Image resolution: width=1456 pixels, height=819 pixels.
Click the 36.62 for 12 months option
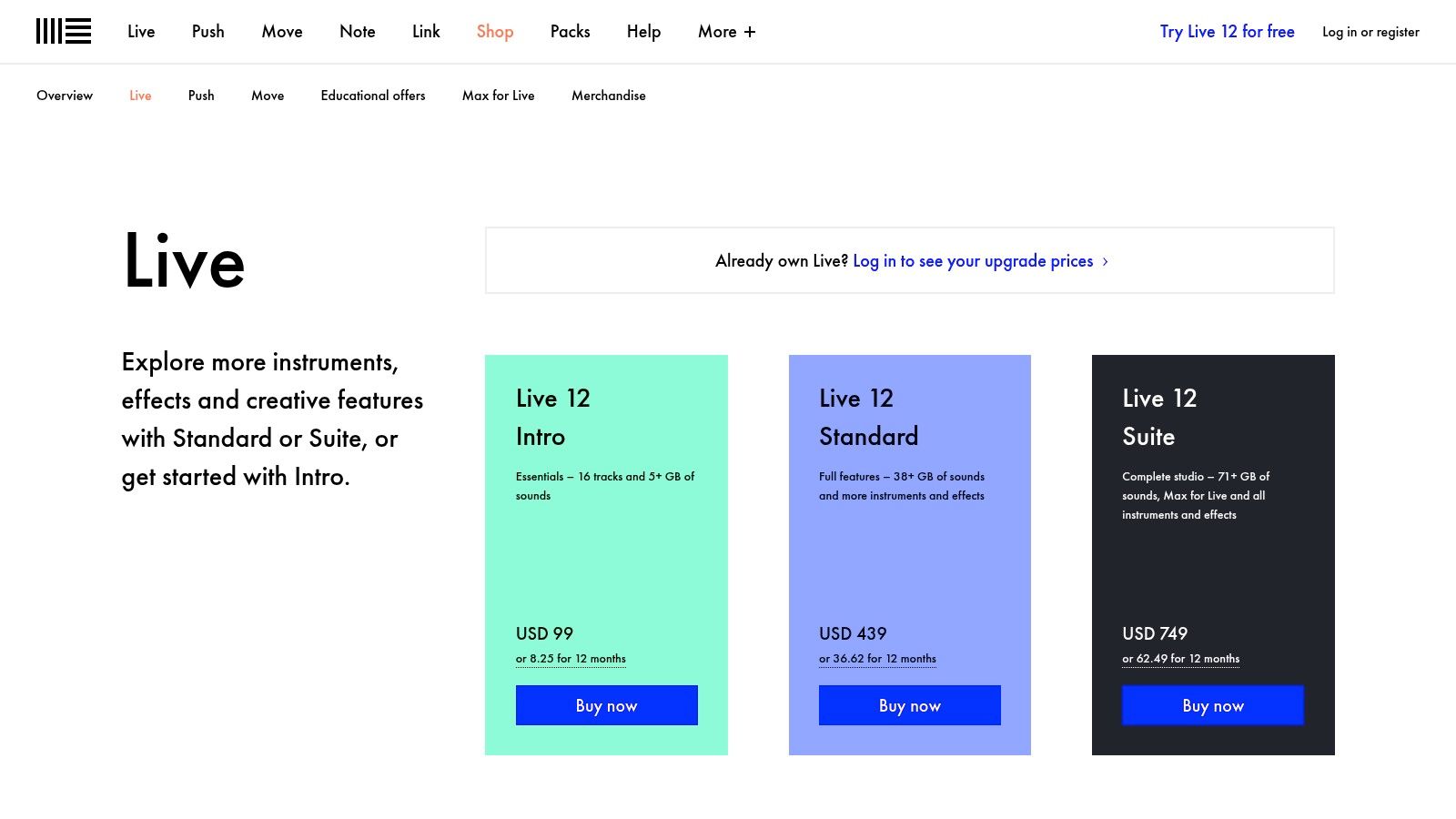click(877, 659)
